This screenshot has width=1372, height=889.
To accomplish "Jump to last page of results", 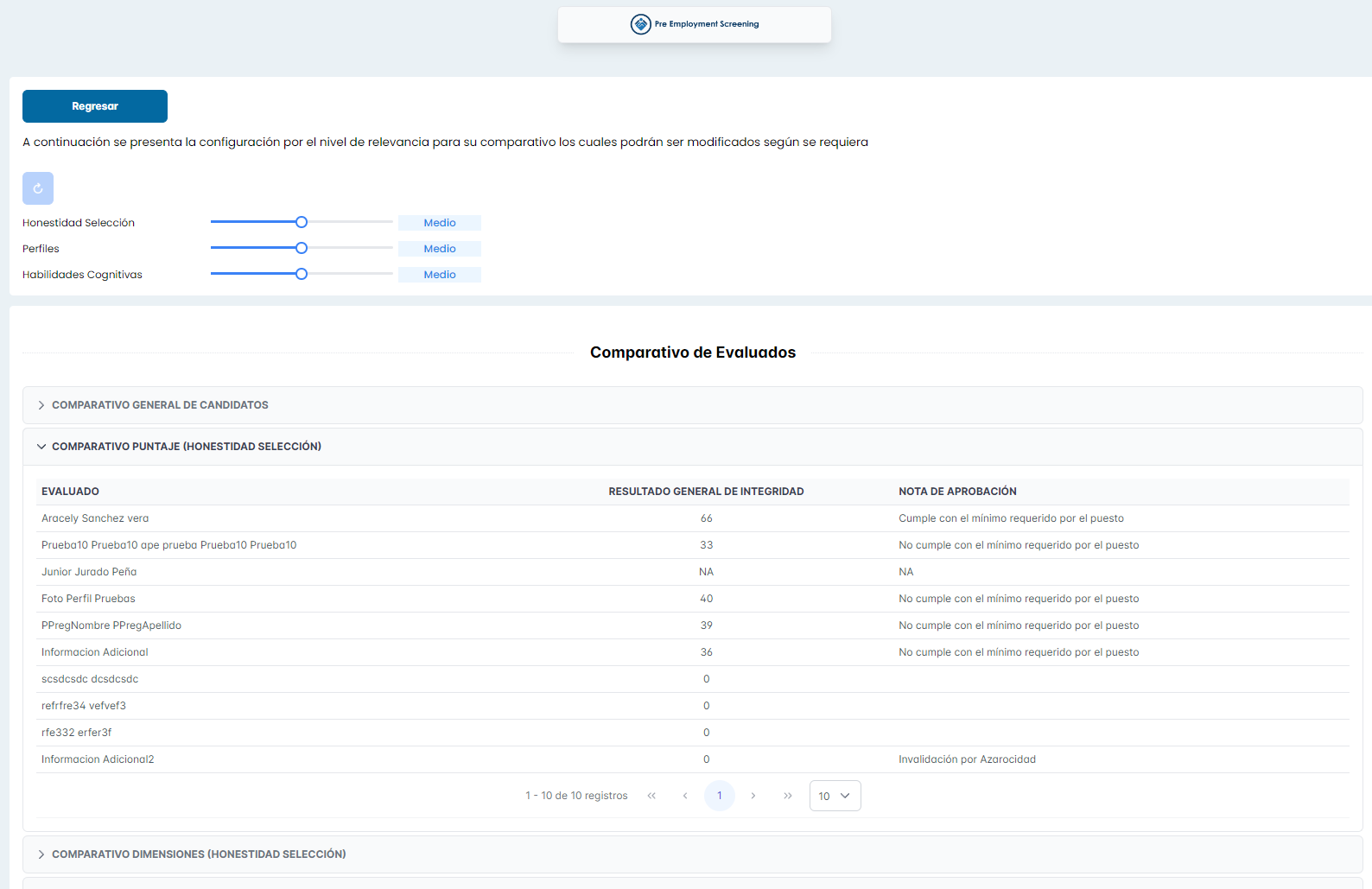I will click(787, 796).
